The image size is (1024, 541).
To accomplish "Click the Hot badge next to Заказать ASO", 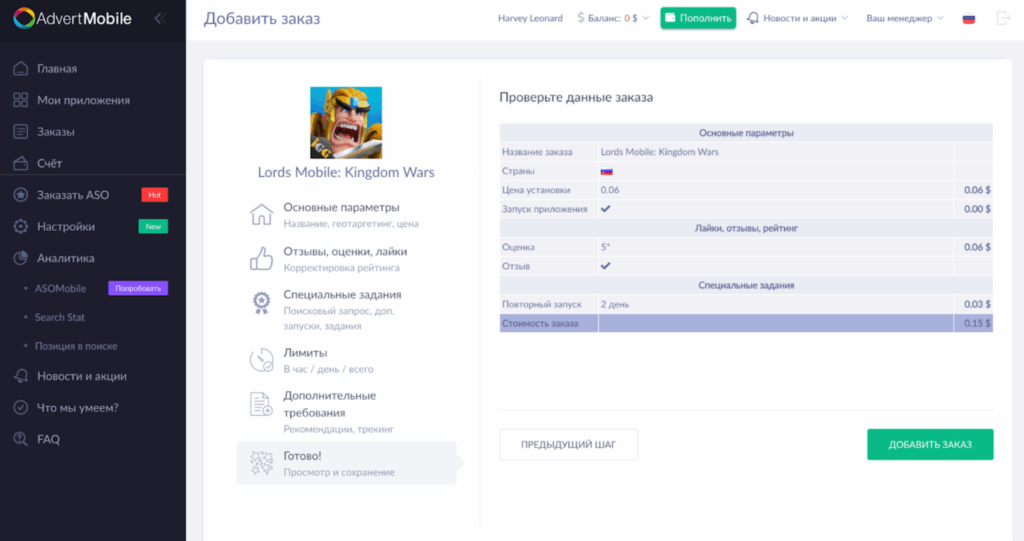I will (155, 195).
